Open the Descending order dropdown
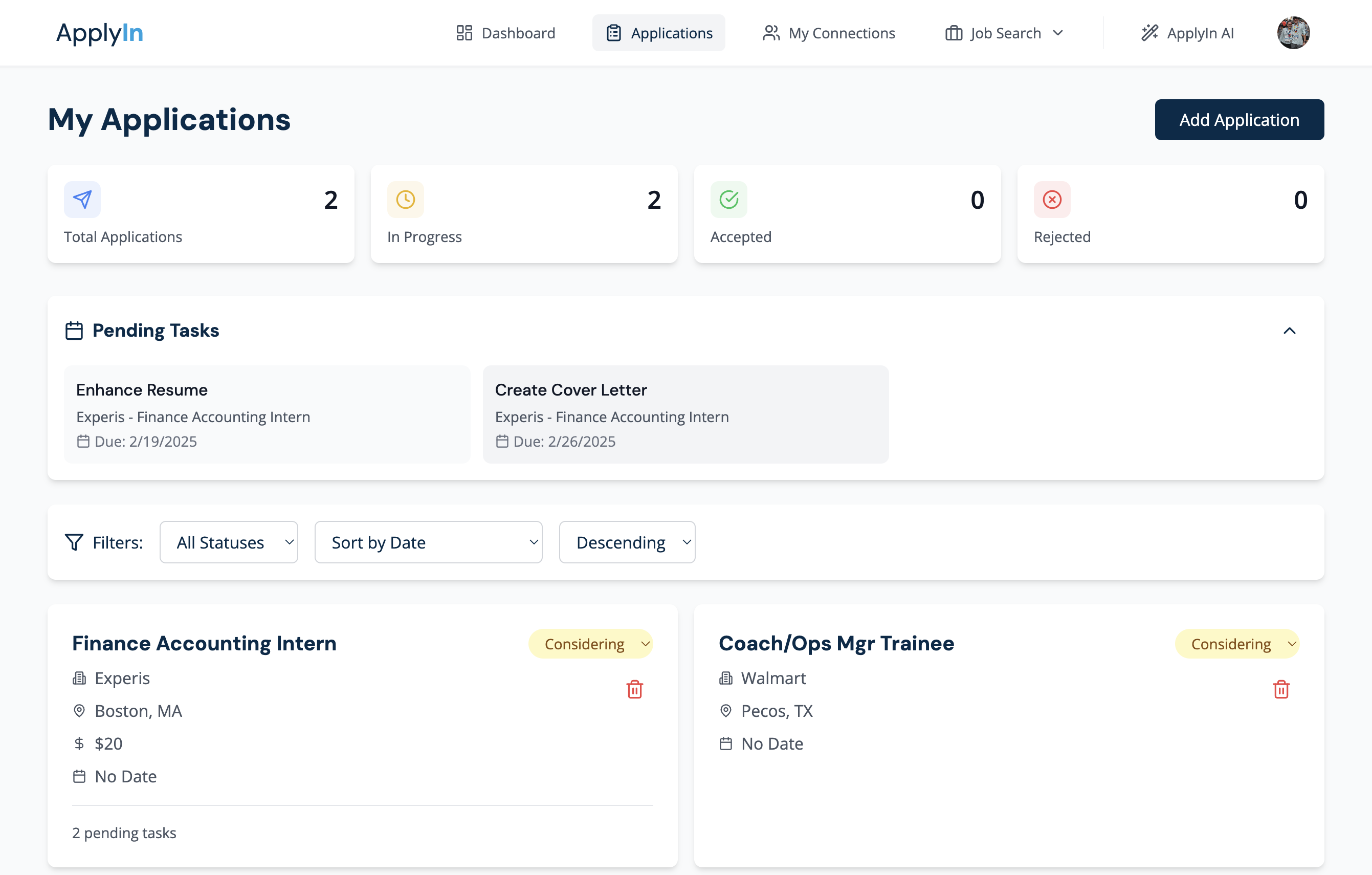 click(627, 542)
